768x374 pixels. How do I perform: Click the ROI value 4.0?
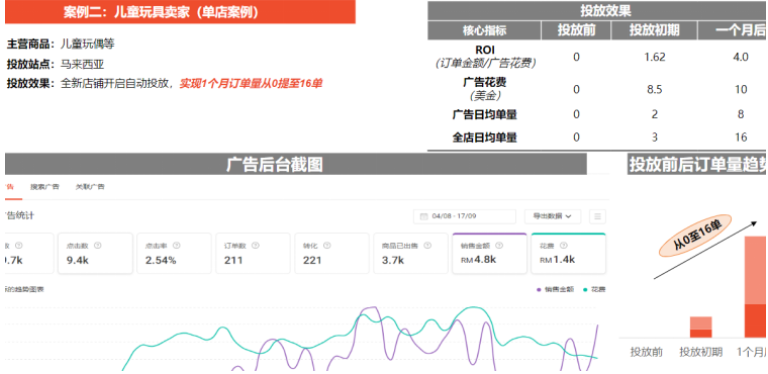[741, 57]
